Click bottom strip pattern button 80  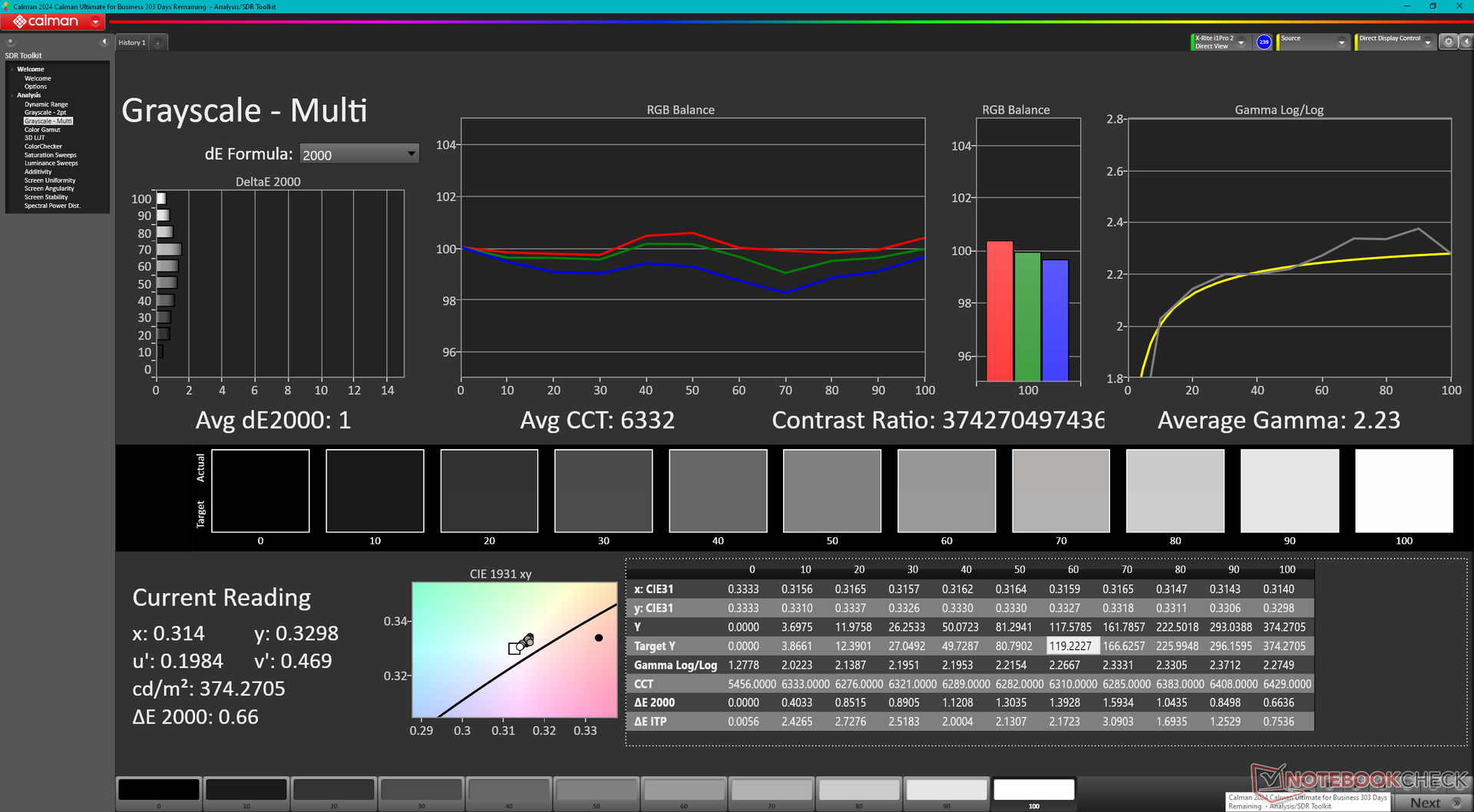[x=859, y=794]
